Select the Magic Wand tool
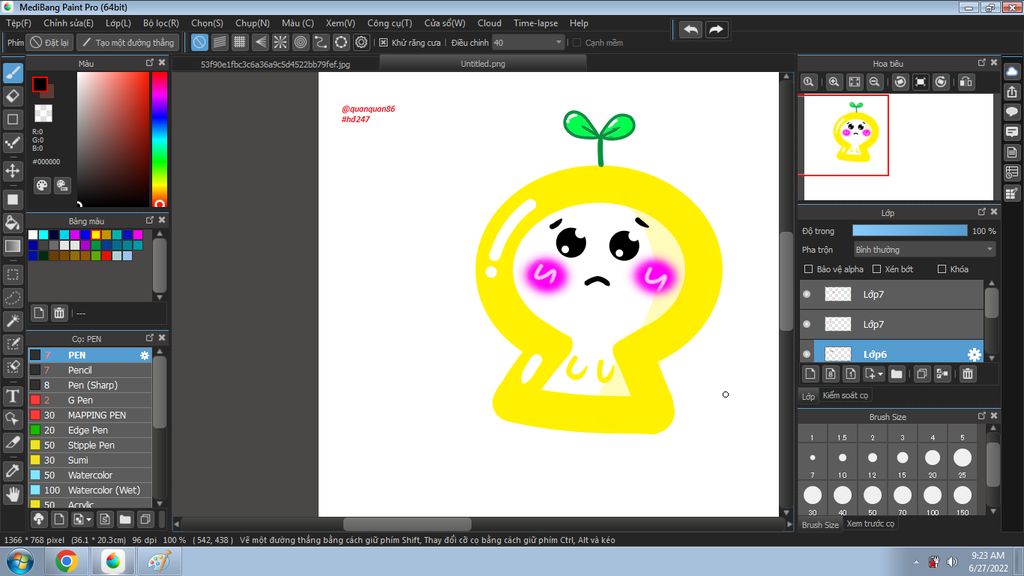1024x576 pixels. point(13,321)
